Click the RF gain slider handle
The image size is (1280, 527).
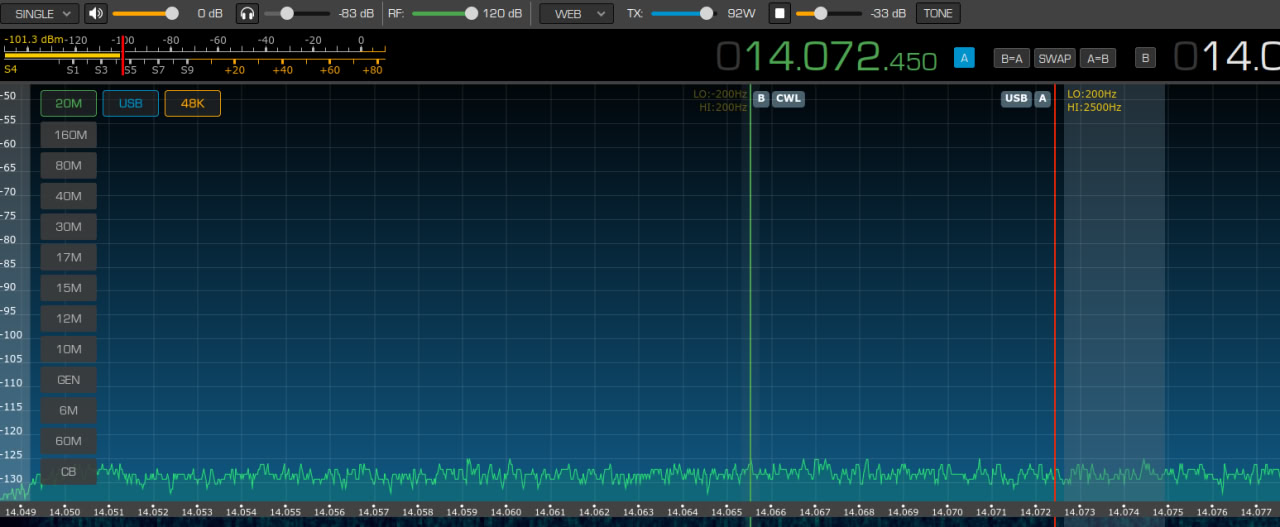click(x=471, y=14)
